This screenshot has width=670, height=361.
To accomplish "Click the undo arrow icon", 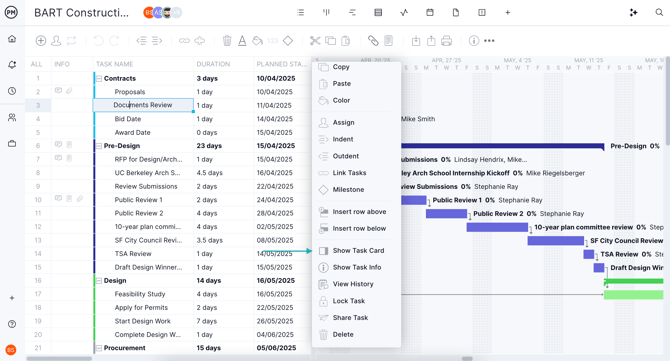I will tap(99, 41).
